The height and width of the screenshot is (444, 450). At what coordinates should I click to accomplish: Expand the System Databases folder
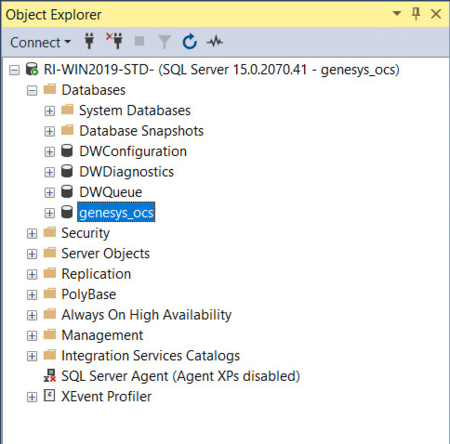(x=50, y=111)
